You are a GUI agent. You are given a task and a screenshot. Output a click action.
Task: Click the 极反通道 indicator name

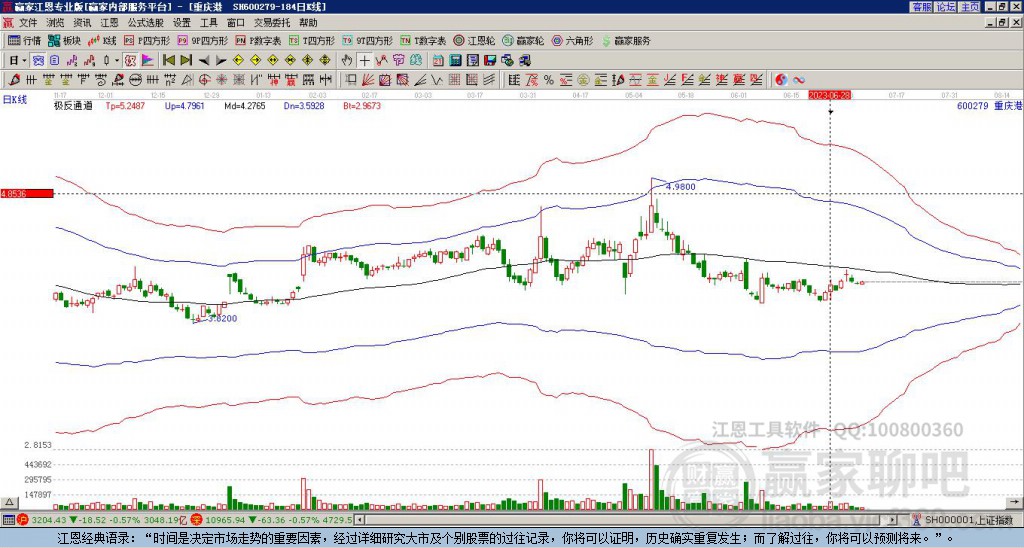72,105
